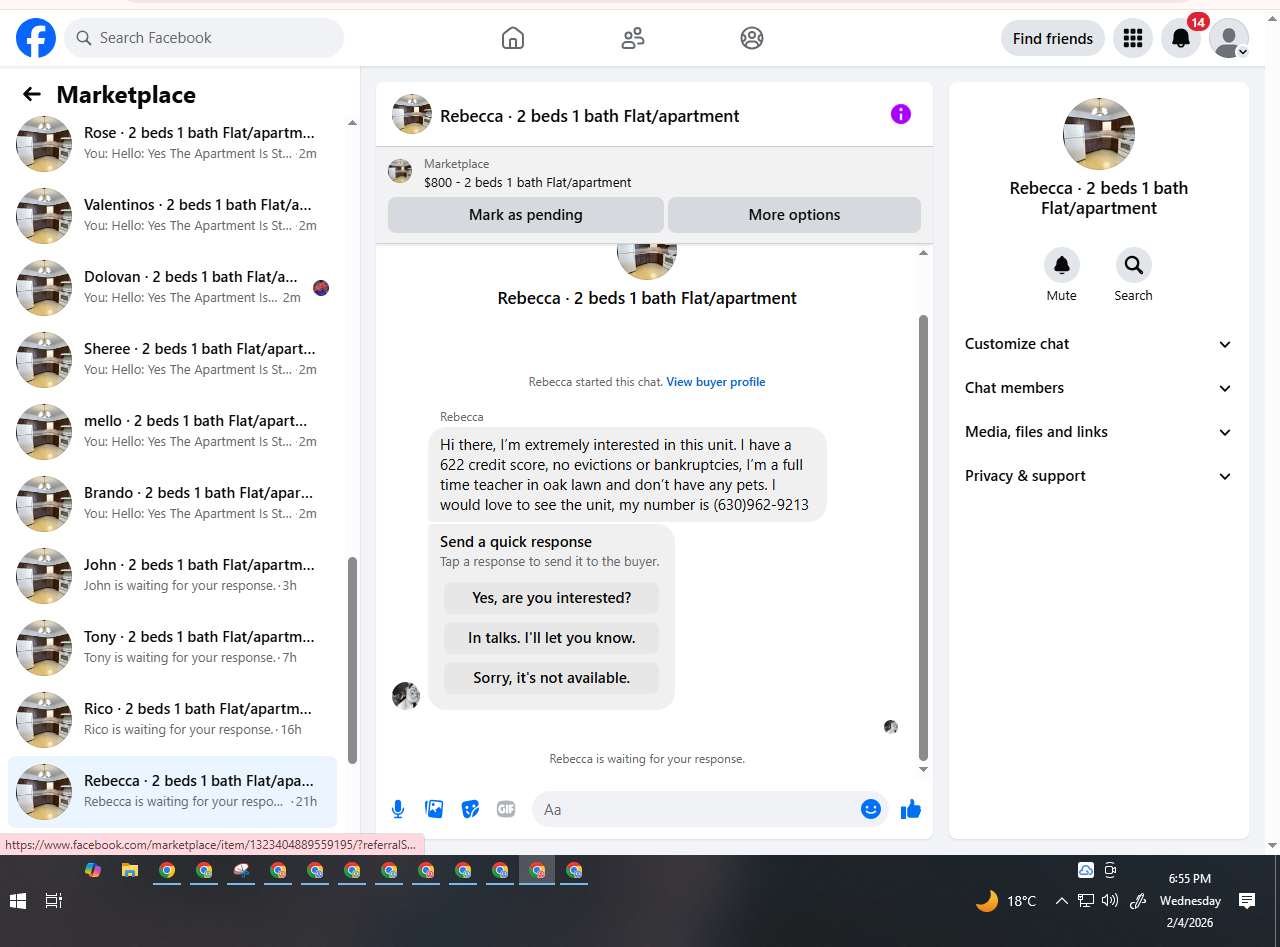Screen dimensions: 1280x947
Task: Open File Explorer from the taskbar
Action: click(130, 870)
